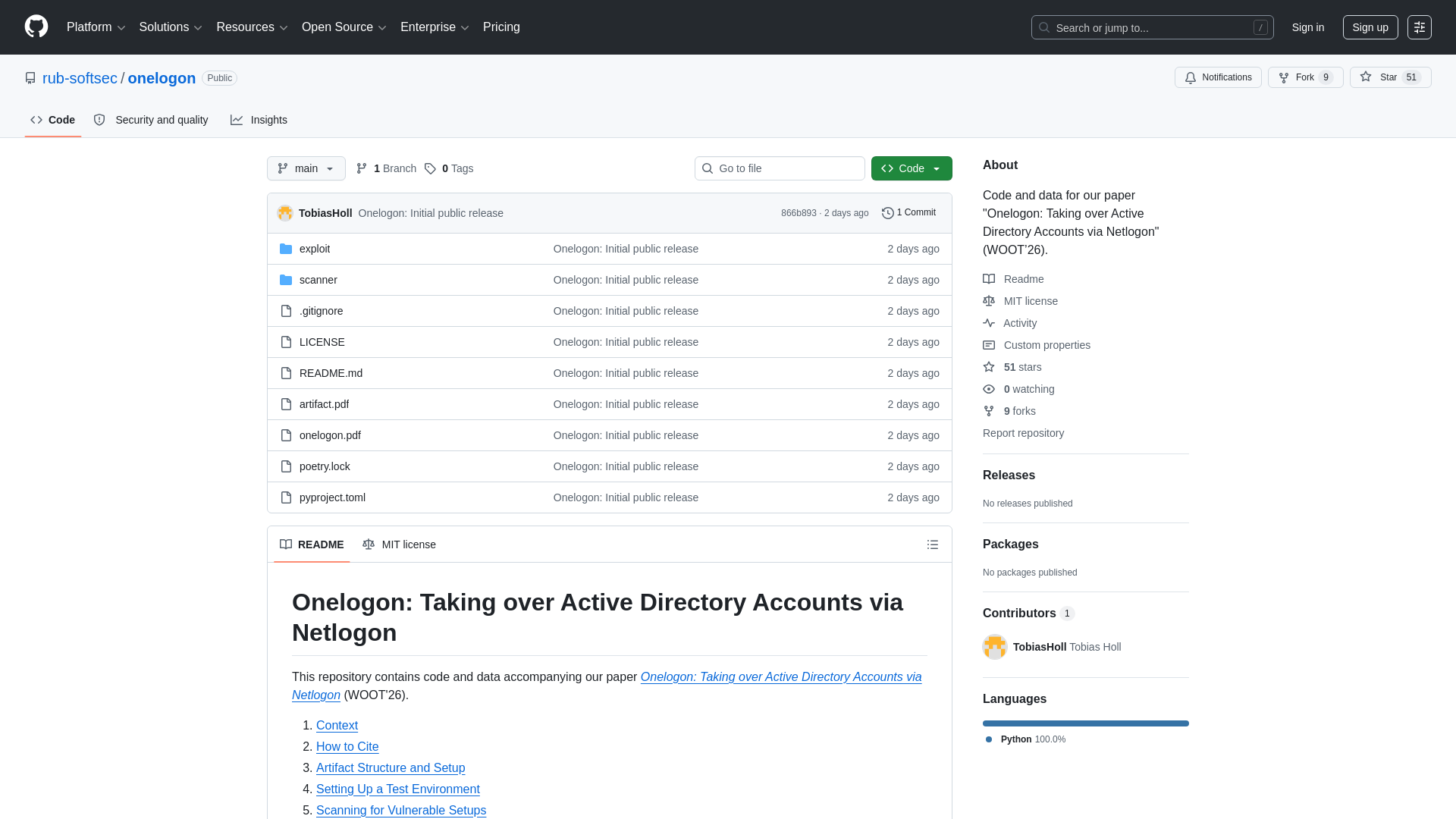Image resolution: width=1456 pixels, height=819 pixels.
Task: Open the Releases heading link
Action: tap(1009, 475)
